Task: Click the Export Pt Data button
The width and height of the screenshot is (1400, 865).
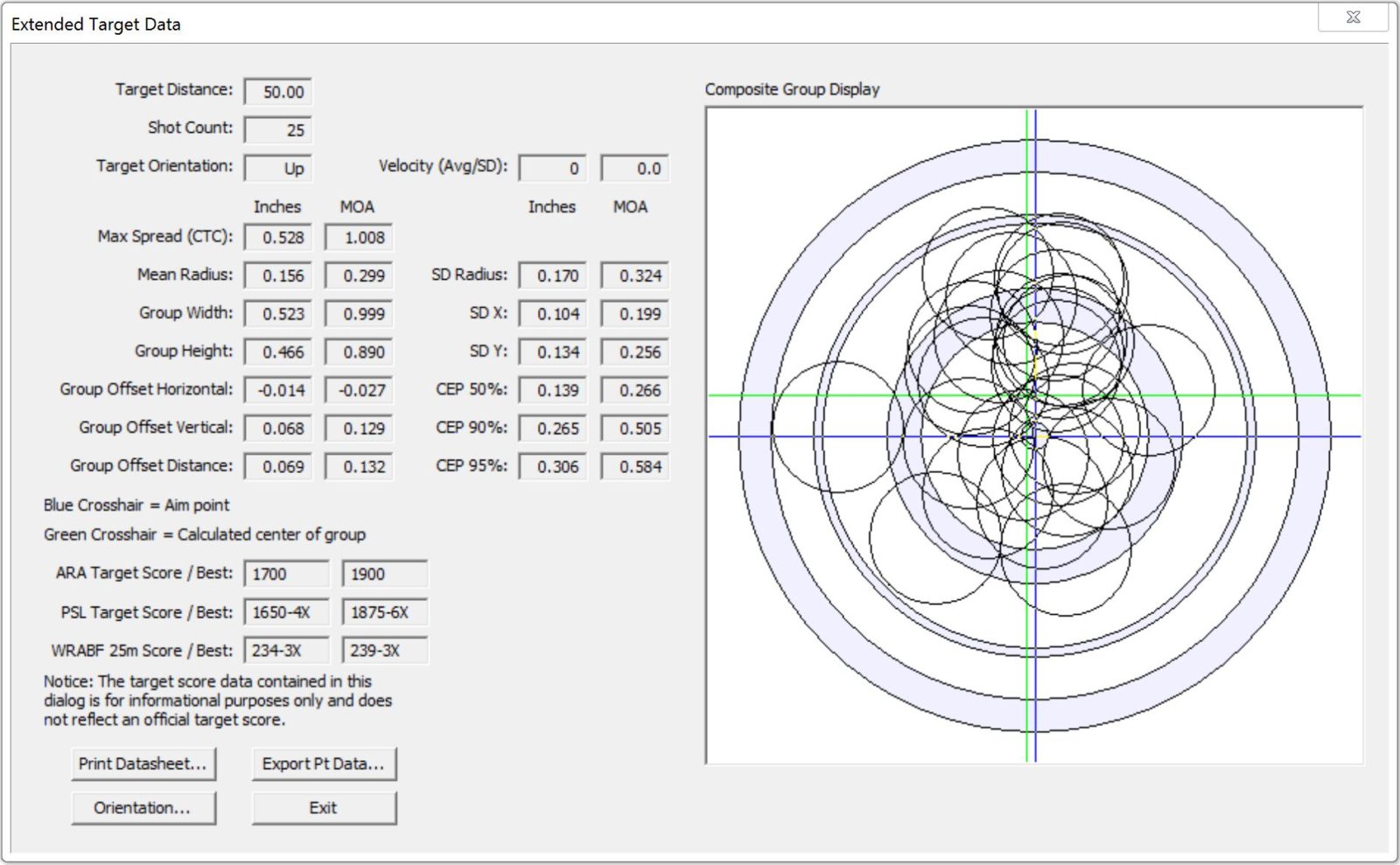Action: tap(324, 763)
